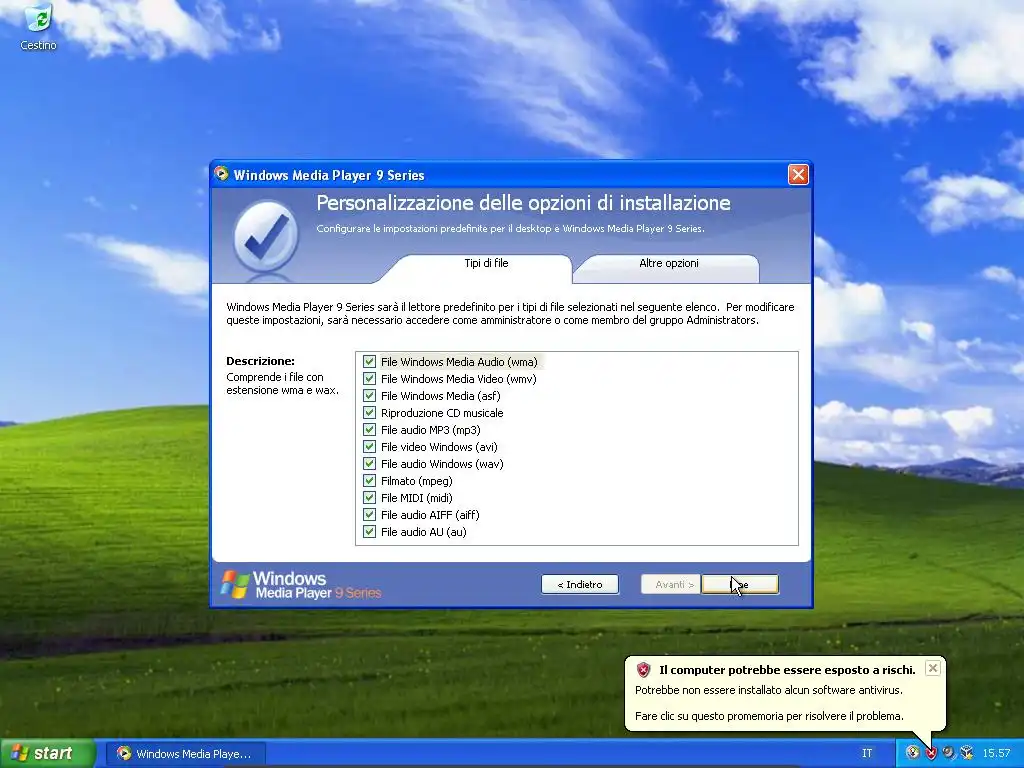Click the Windows tour tray icon
The width and height of the screenshot is (1024, 768).
click(x=913, y=753)
